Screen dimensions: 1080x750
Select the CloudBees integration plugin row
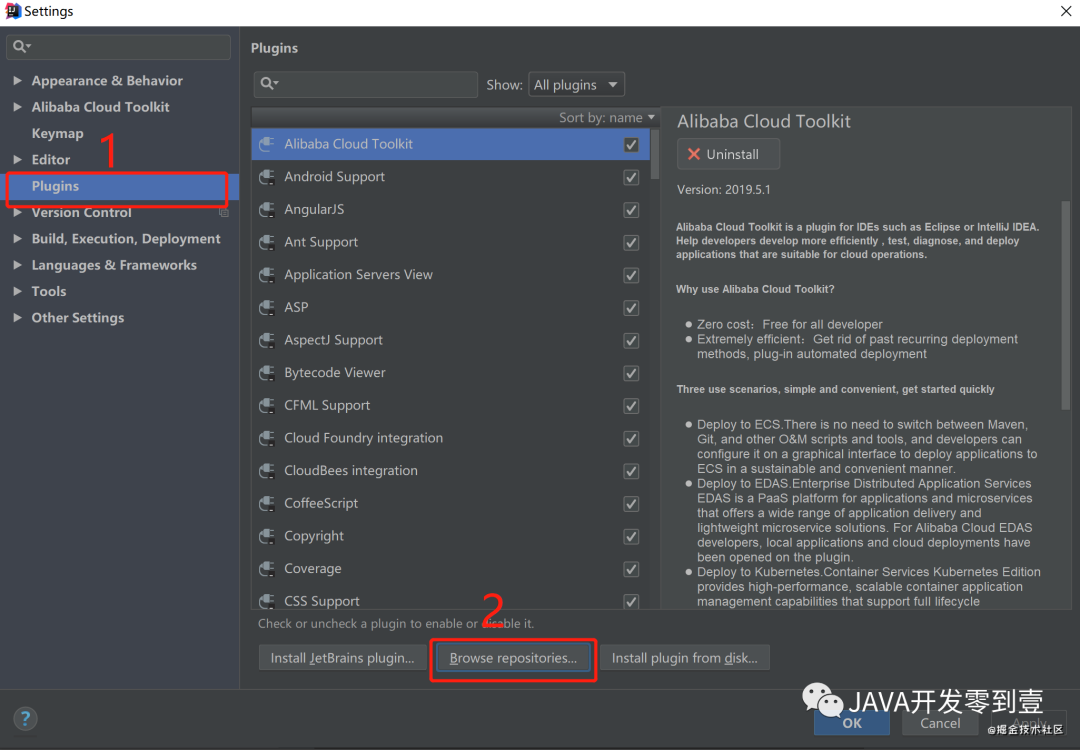450,471
